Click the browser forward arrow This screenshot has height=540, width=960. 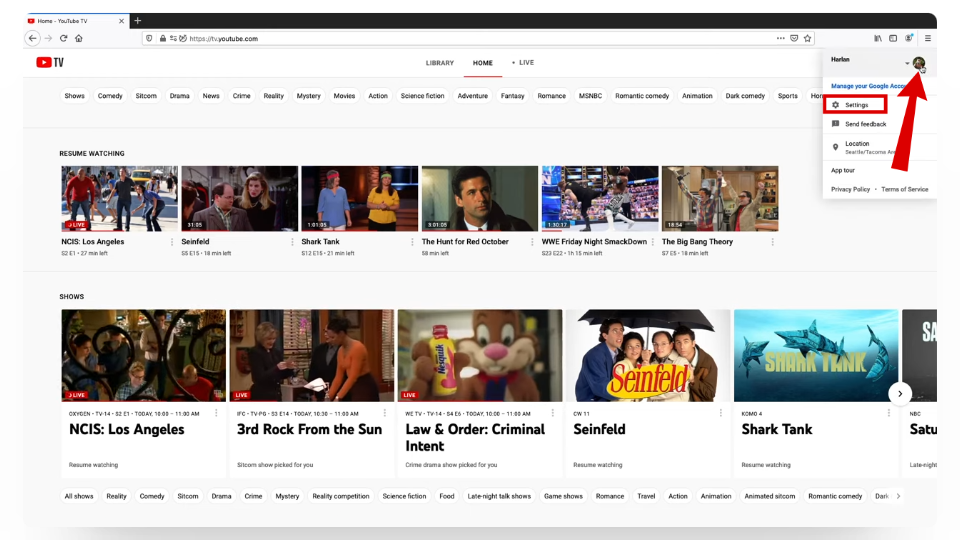click(48, 38)
